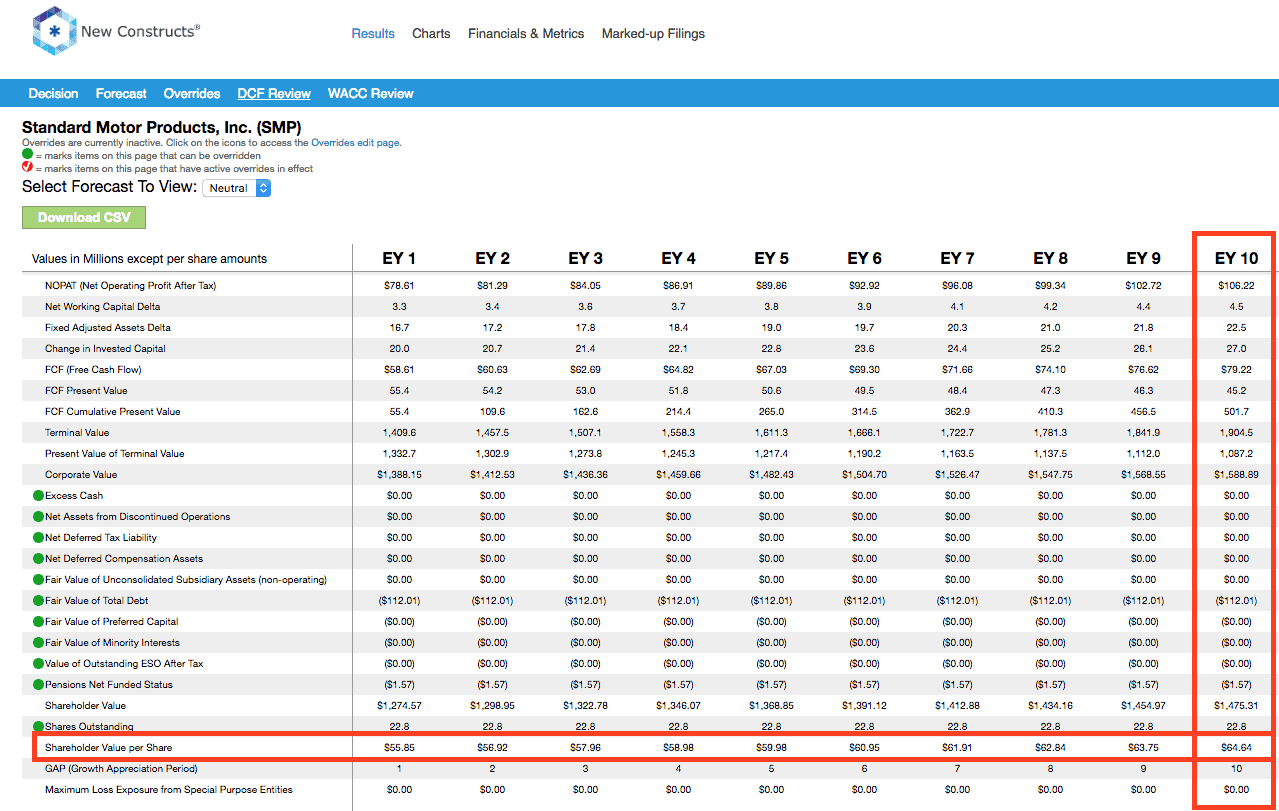Click the Net Working Capital Delta row label
This screenshot has height=811, width=1279.
[x=102, y=307]
